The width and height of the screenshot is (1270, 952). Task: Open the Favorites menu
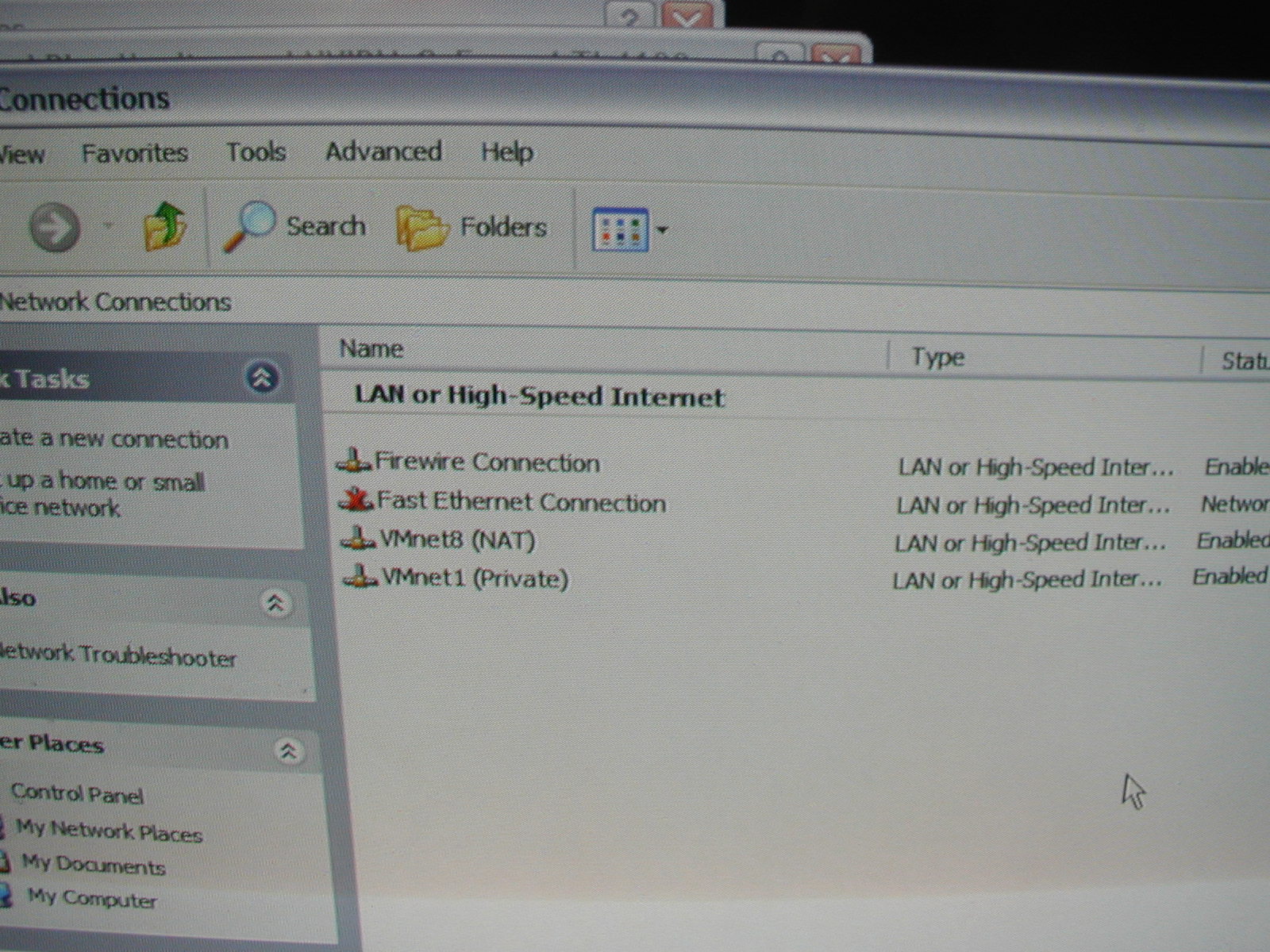tap(135, 152)
